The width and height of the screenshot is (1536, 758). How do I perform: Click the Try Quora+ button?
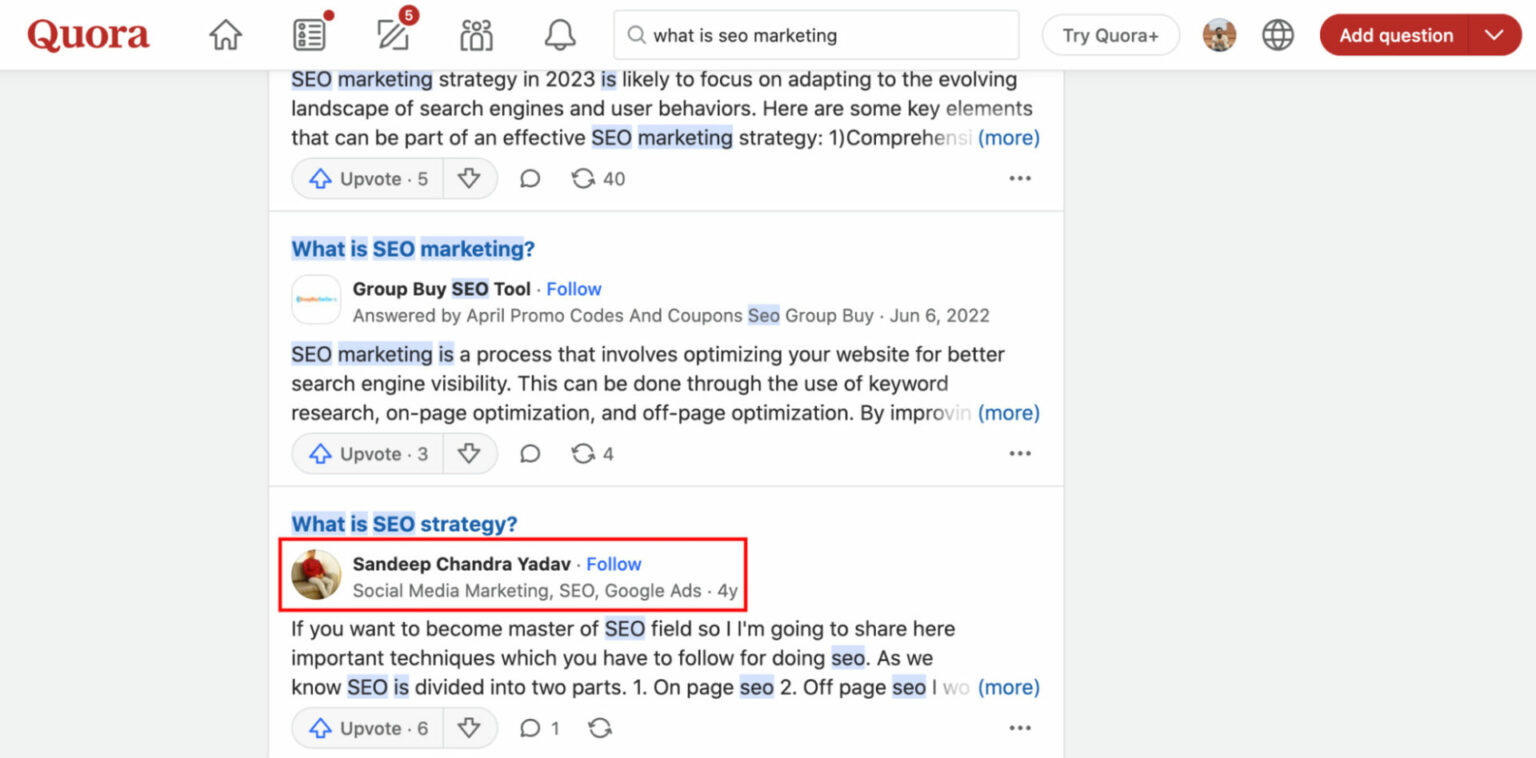click(1110, 33)
